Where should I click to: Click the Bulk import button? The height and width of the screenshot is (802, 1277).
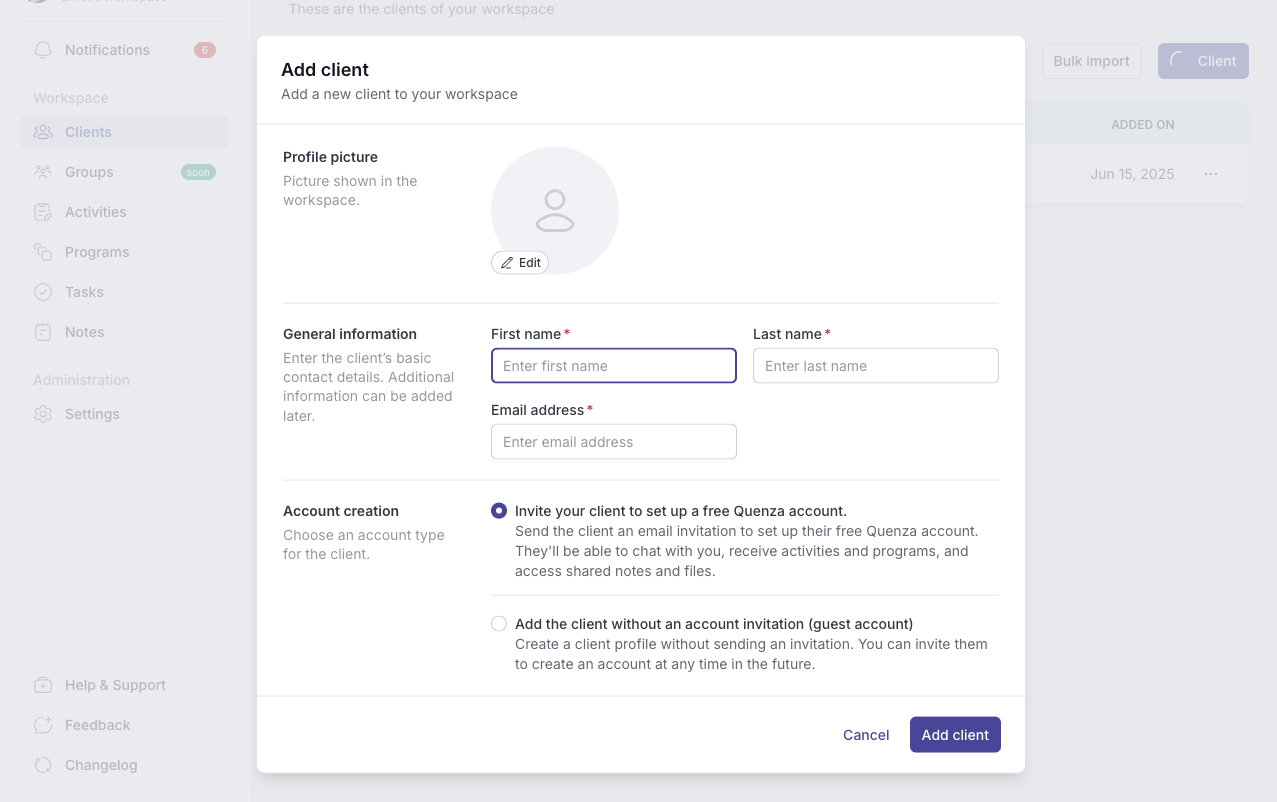[1091, 61]
